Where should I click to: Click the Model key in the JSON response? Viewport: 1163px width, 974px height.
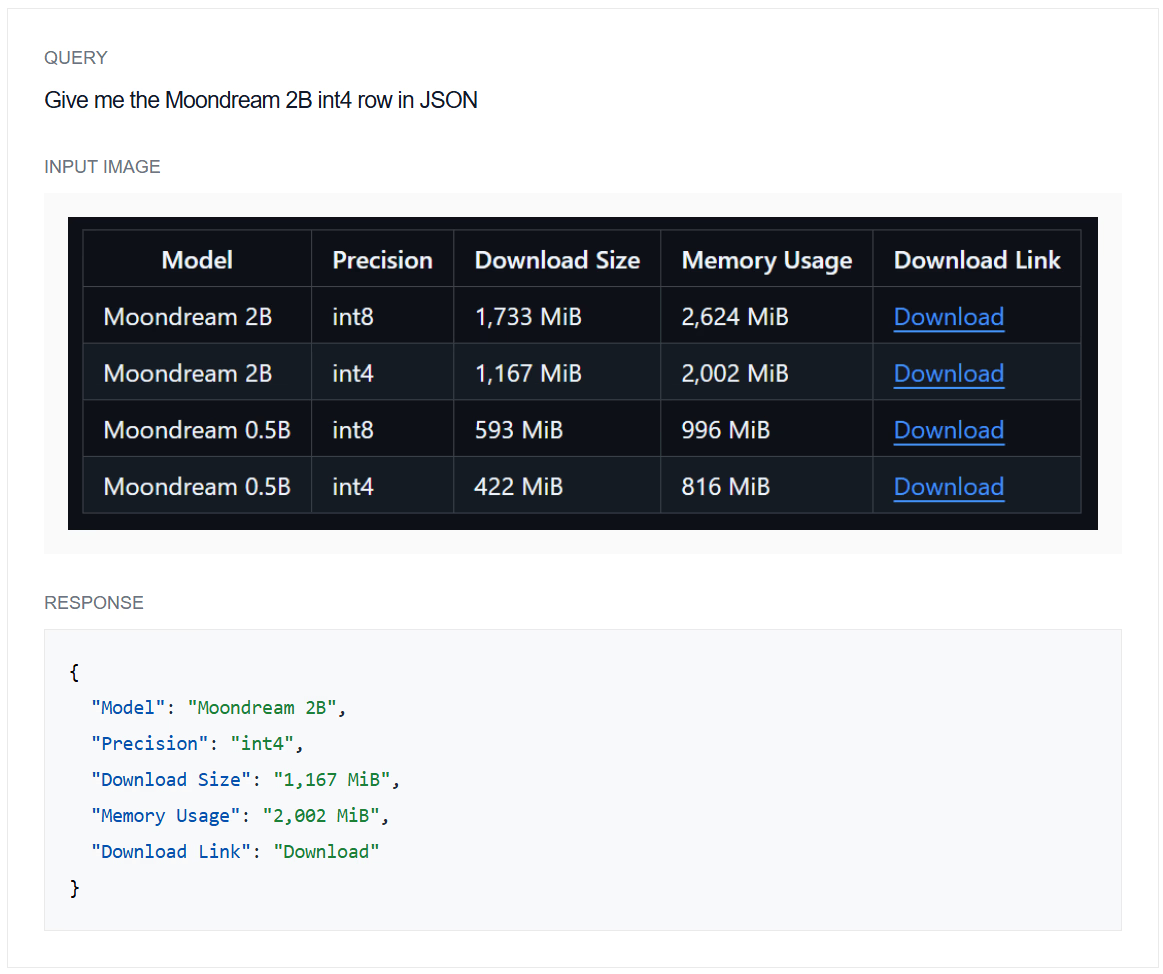[129, 707]
